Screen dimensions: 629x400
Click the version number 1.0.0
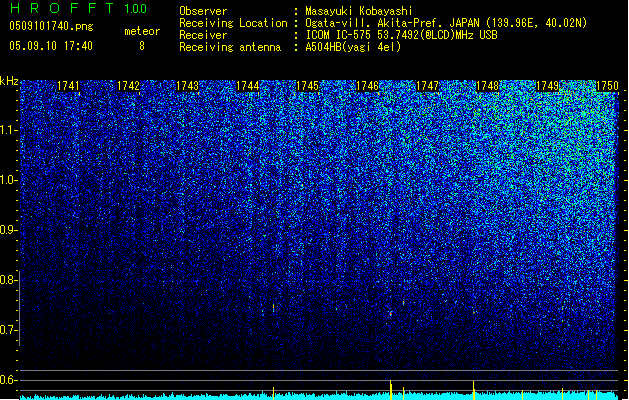(x=136, y=8)
